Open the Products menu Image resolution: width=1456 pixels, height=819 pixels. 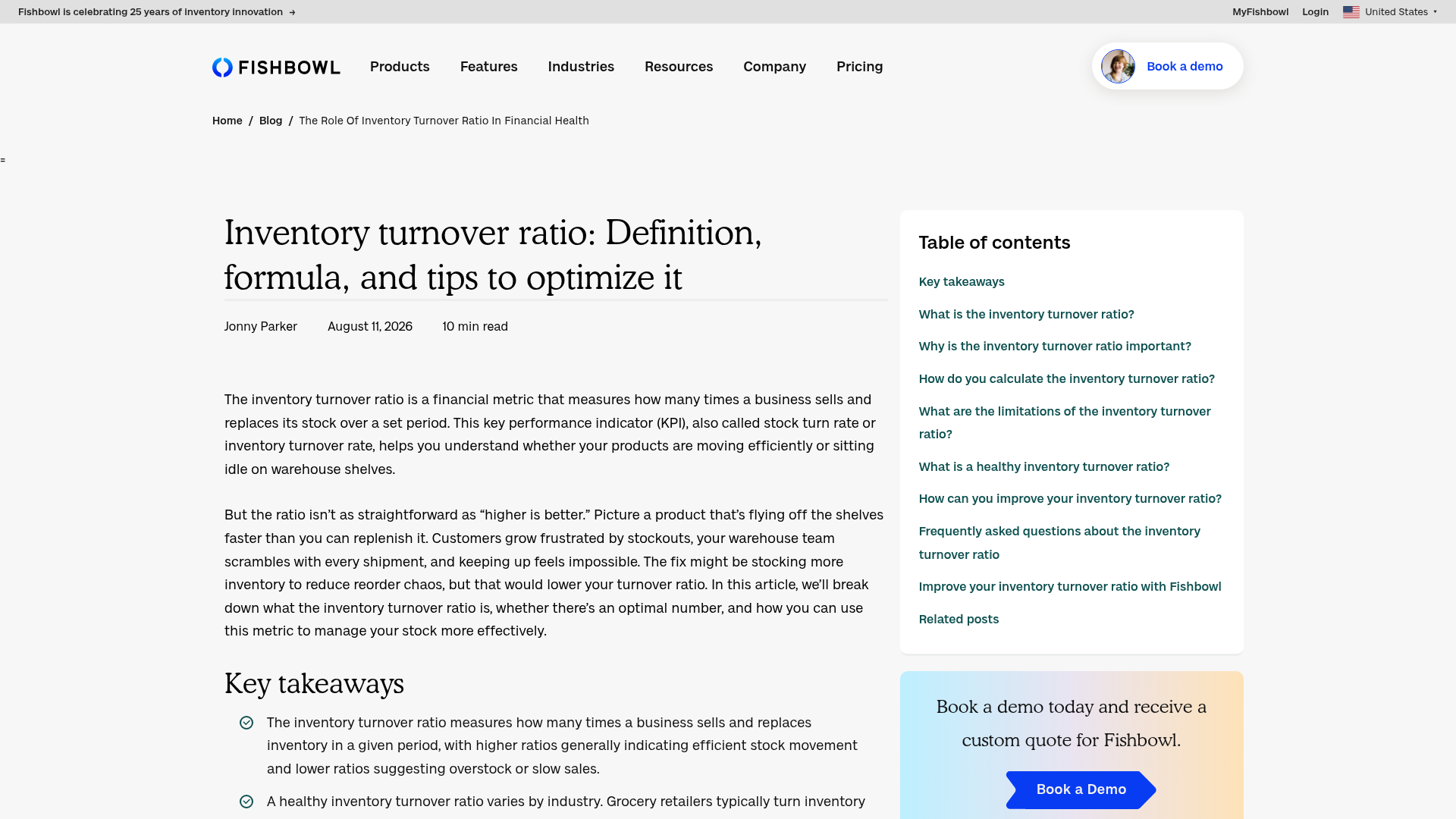400,67
